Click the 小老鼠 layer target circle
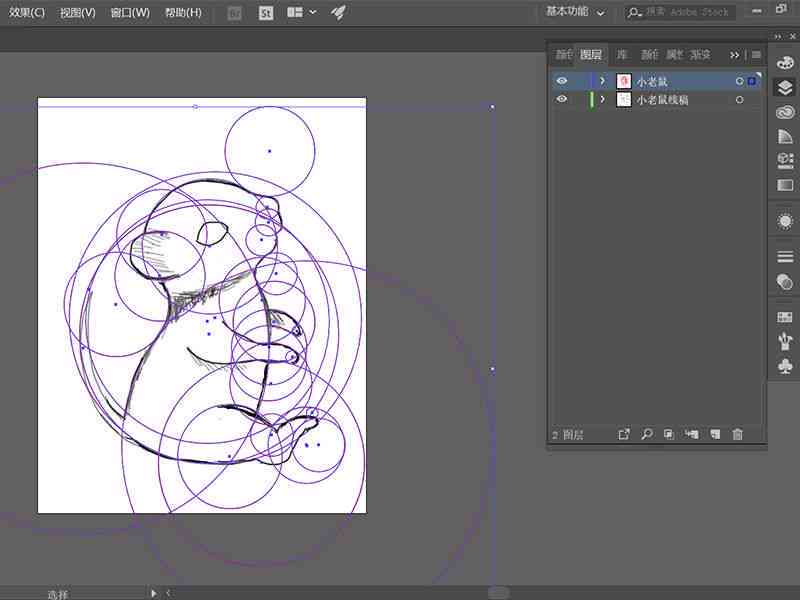The width and height of the screenshot is (800, 600). tap(739, 81)
